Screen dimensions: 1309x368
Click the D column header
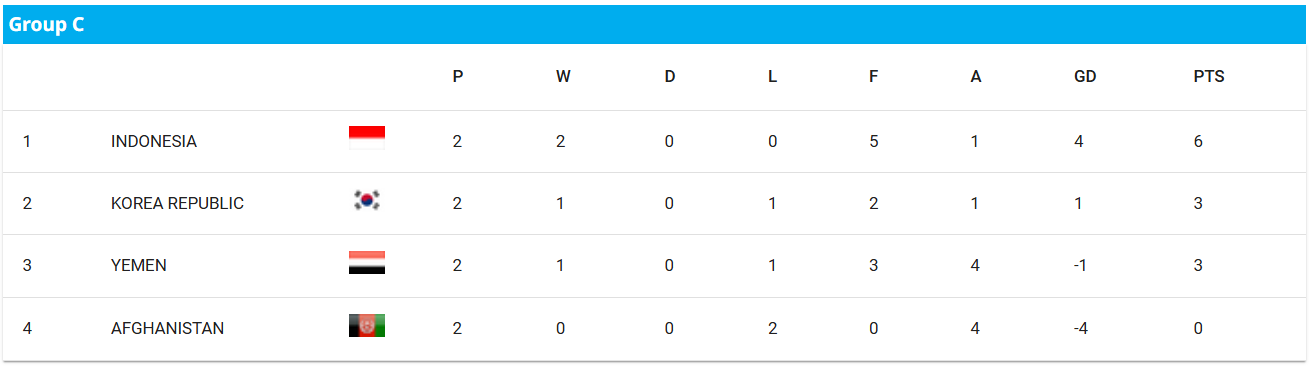670,77
